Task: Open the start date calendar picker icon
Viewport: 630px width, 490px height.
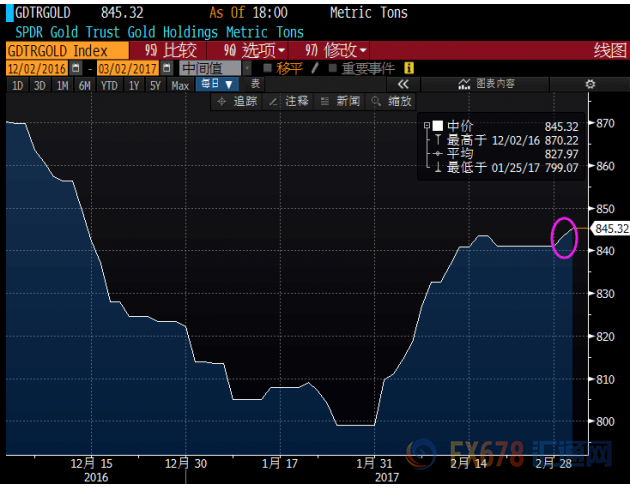Action: [x=76, y=68]
